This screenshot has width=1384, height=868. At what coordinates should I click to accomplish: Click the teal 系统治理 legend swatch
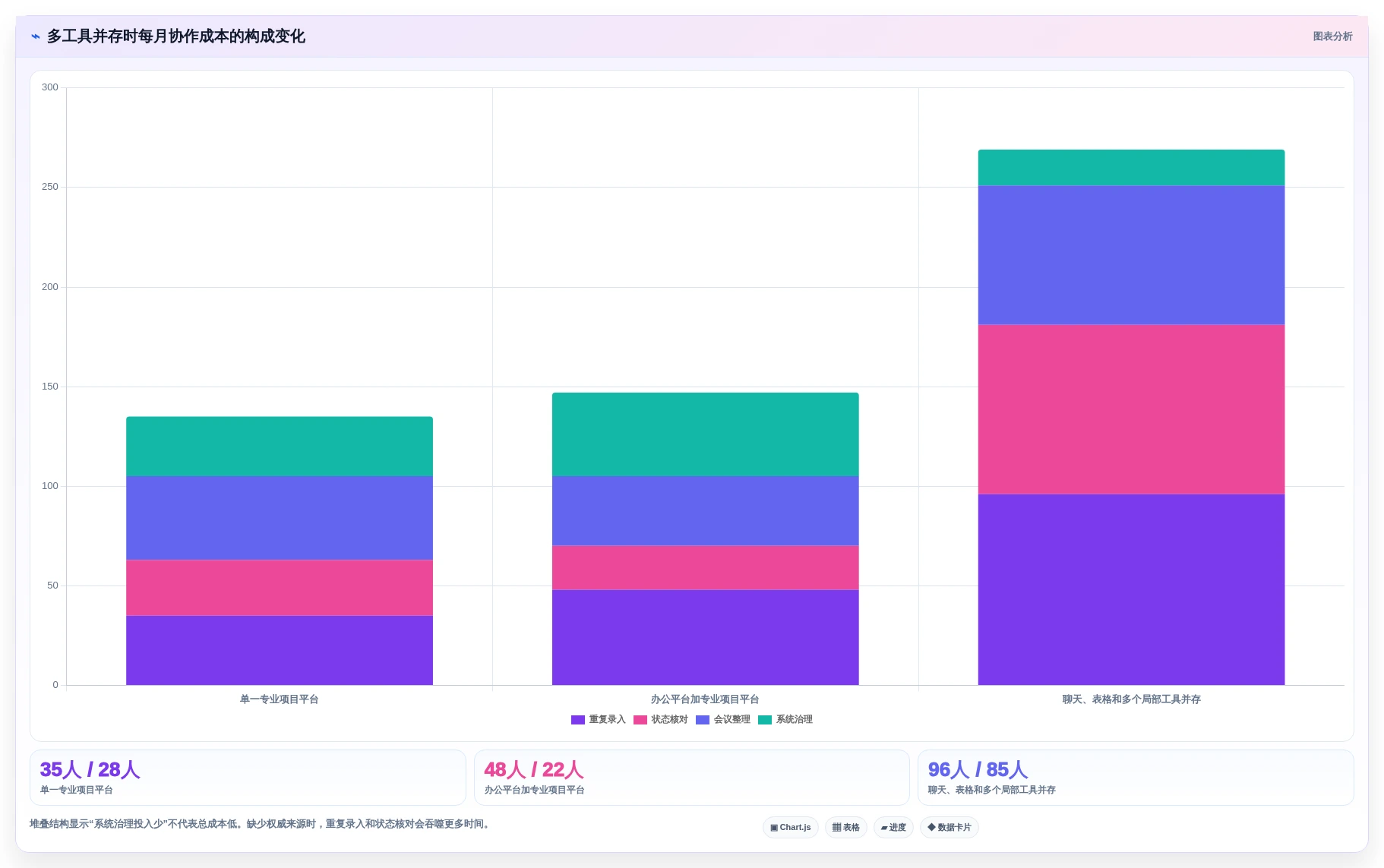pos(765,720)
